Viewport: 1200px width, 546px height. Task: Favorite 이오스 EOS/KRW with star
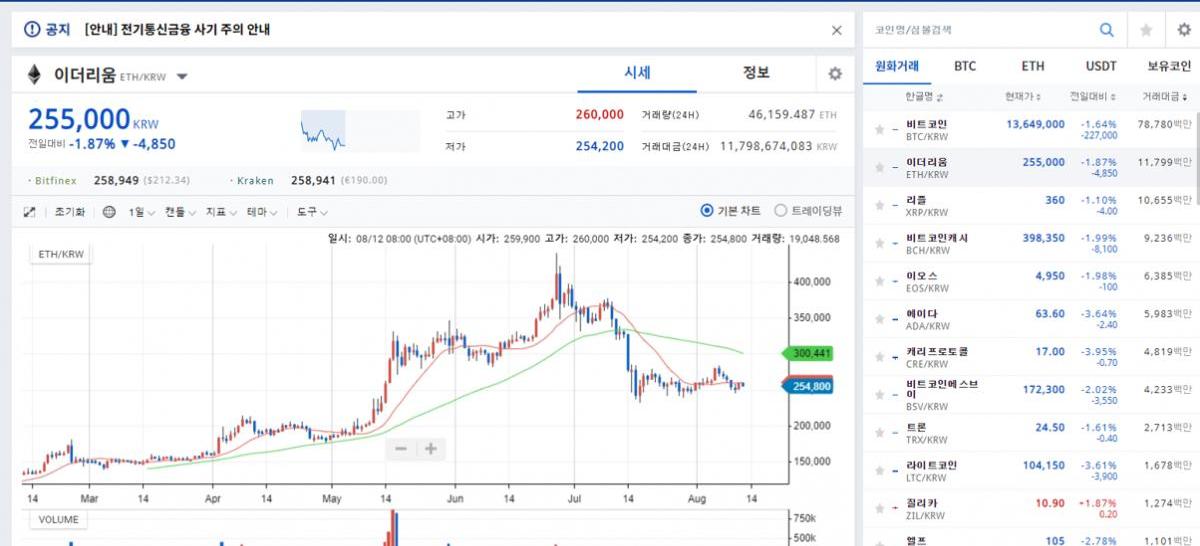[x=879, y=281]
